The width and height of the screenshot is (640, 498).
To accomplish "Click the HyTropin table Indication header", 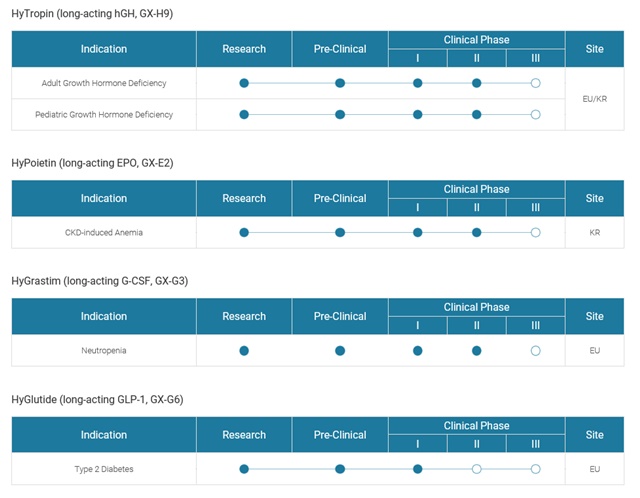I will 104,49.
